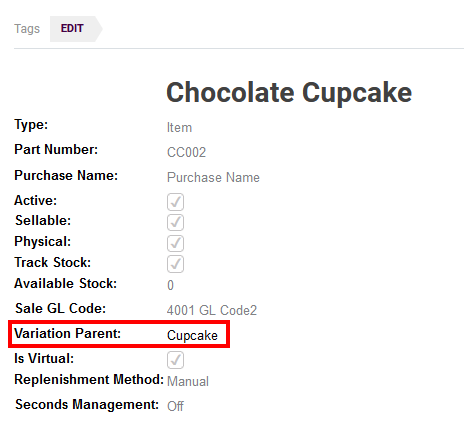Click the Item type value
Viewport: 464px width, 433px height.
click(179, 128)
